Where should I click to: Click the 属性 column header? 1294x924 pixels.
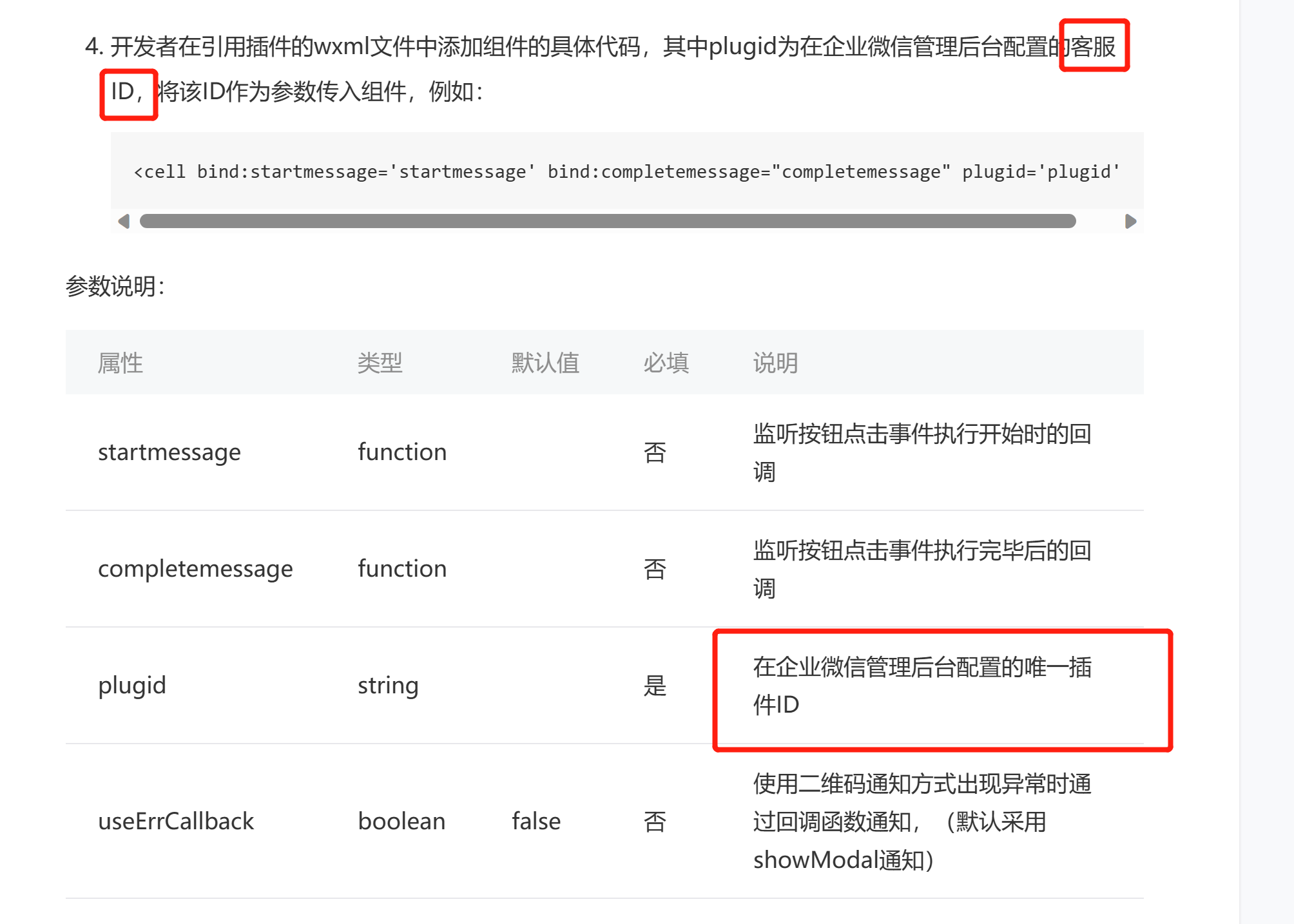pyautogui.click(x=120, y=363)
